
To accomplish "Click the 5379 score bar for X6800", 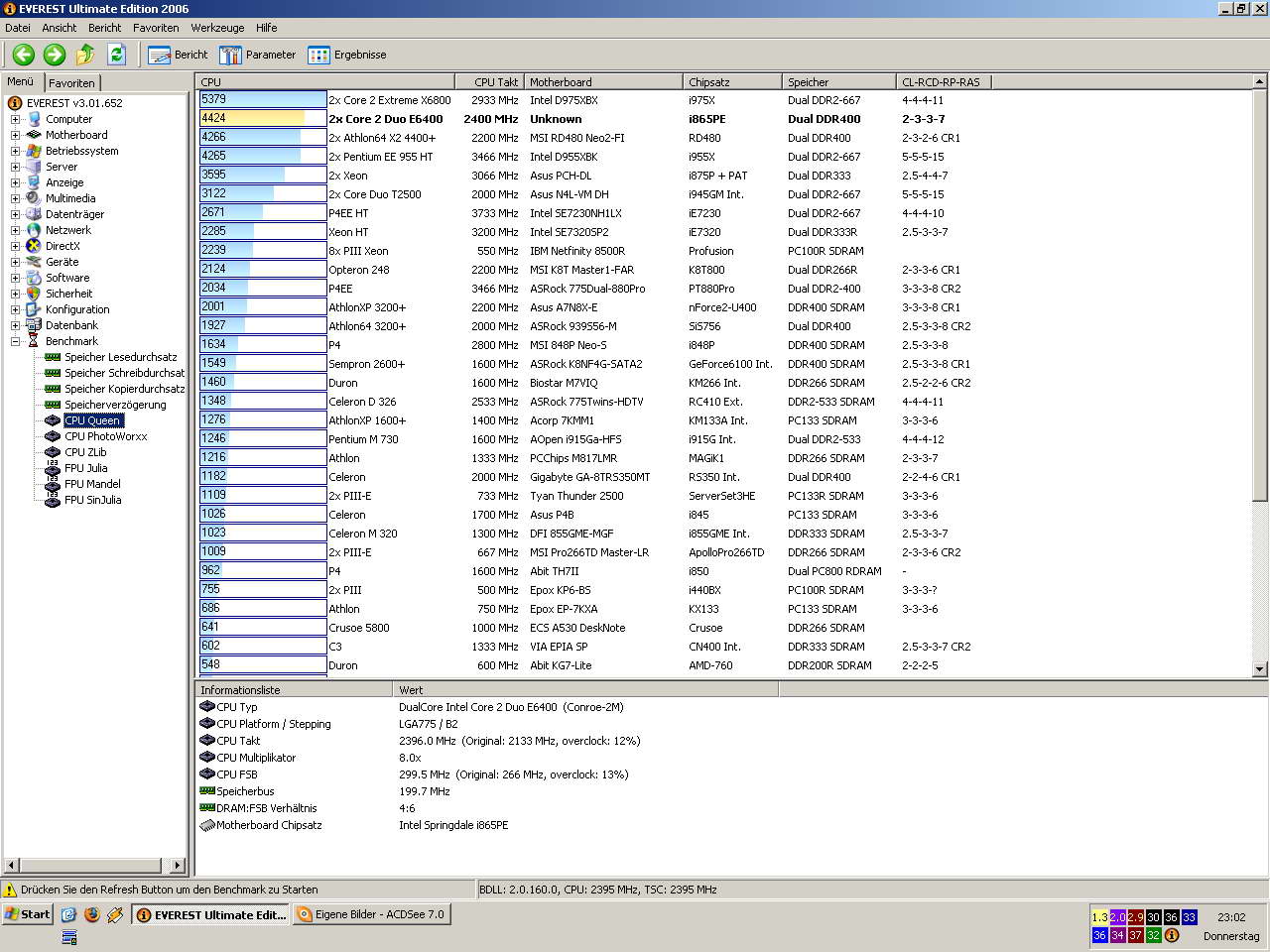I will coord(263,100).
